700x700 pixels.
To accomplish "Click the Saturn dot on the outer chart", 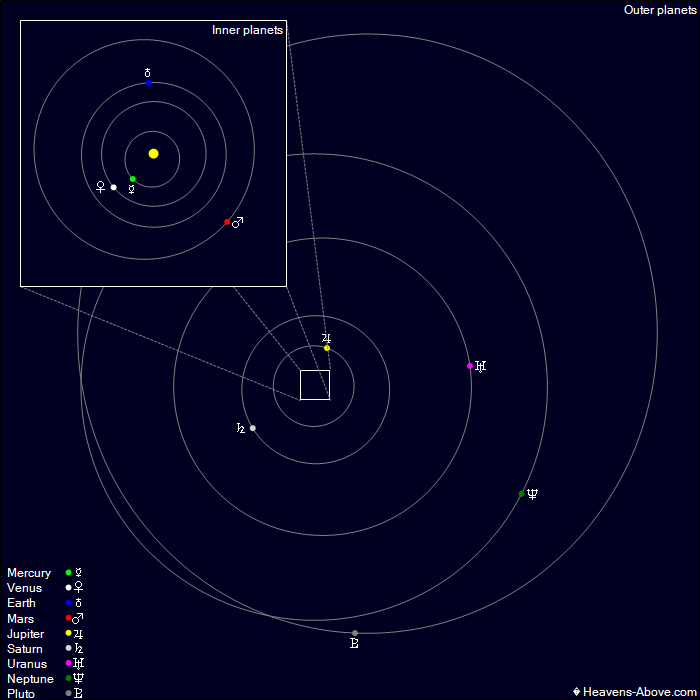I will click(253, 428).
